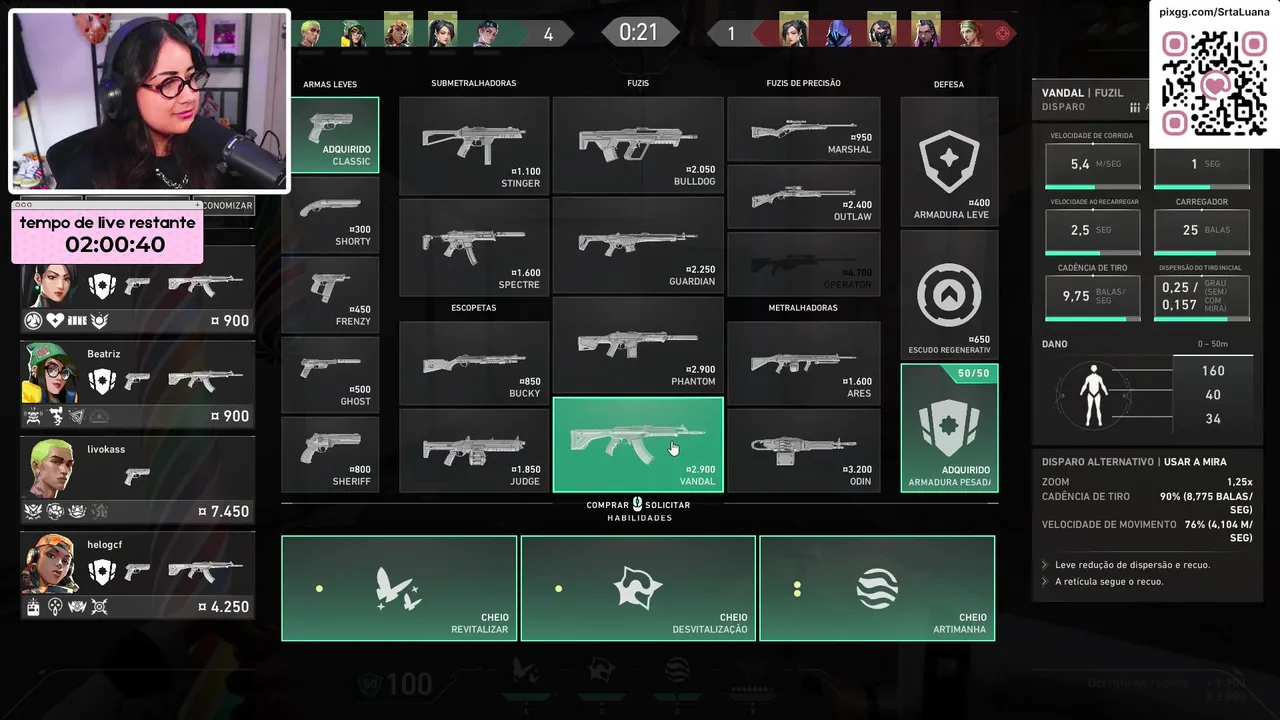
Task: Click the streamer webcam overlay
Action: tap(149, 101)
